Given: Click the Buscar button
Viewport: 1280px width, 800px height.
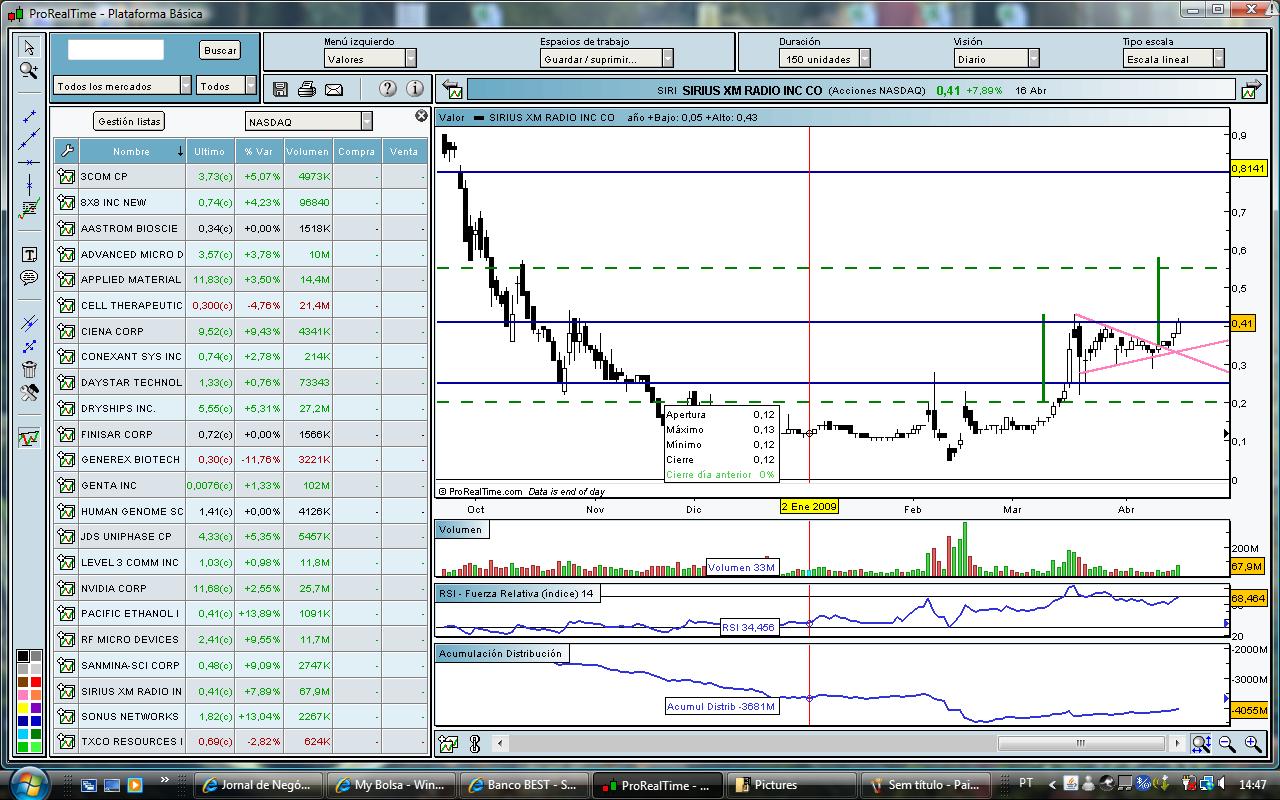Looking at the screenshot, I should pos(220,50).
